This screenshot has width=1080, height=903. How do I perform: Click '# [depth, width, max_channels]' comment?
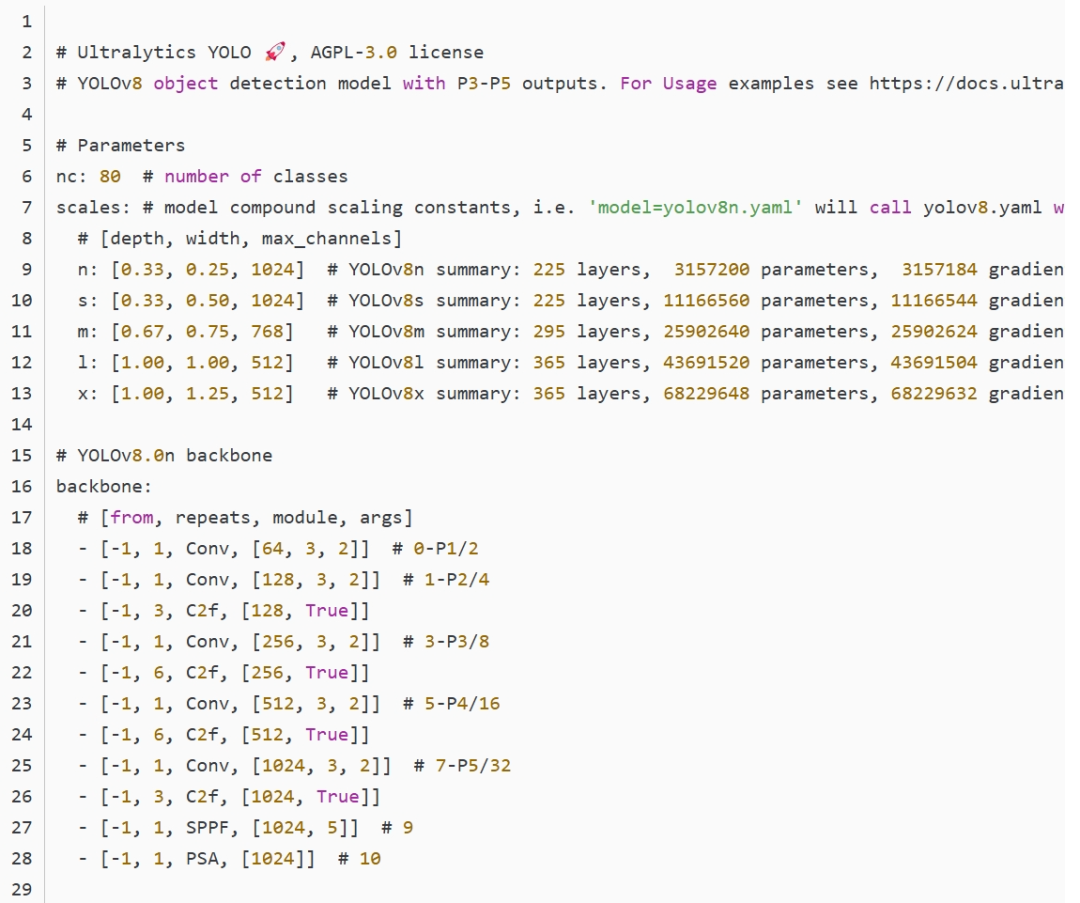click(239, 238)
